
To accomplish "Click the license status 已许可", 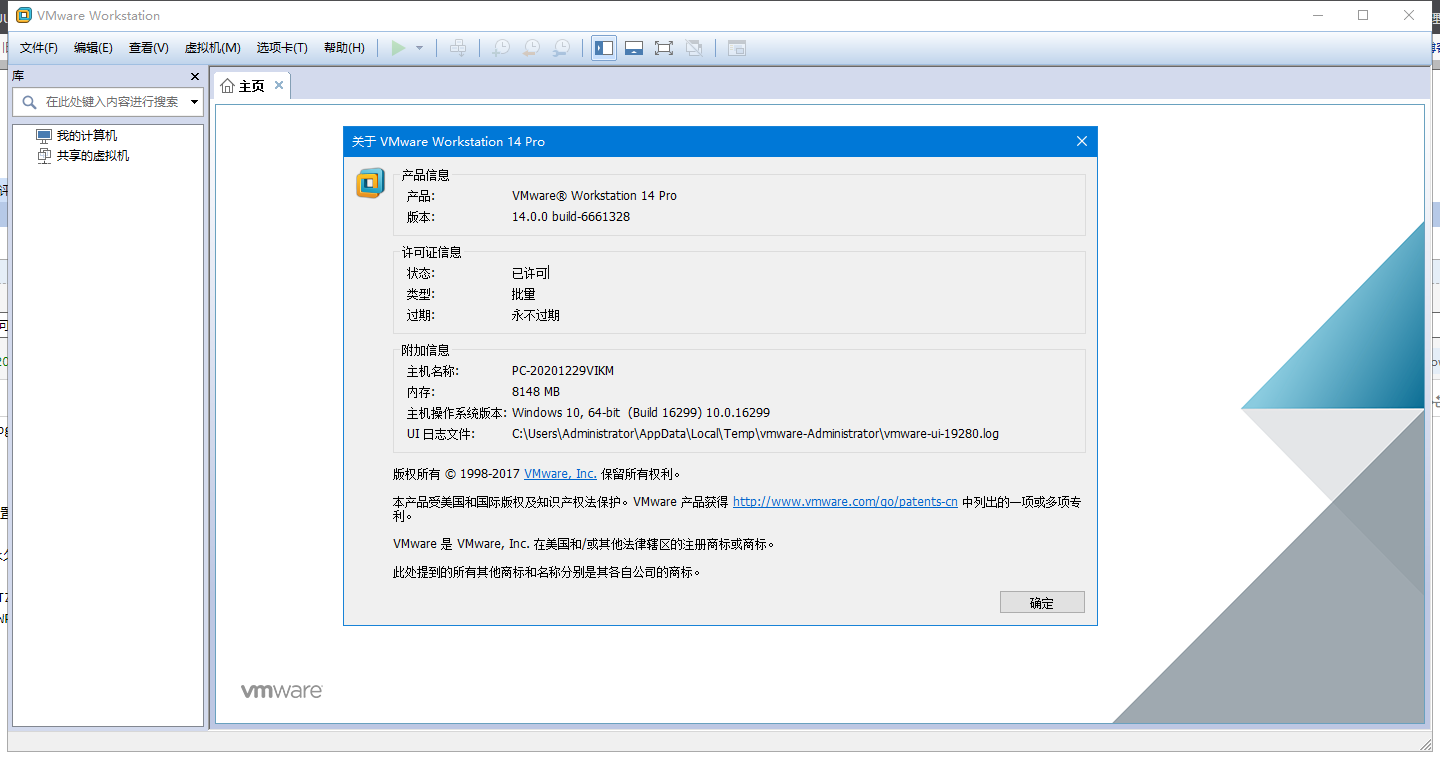I will pos(530,273).
